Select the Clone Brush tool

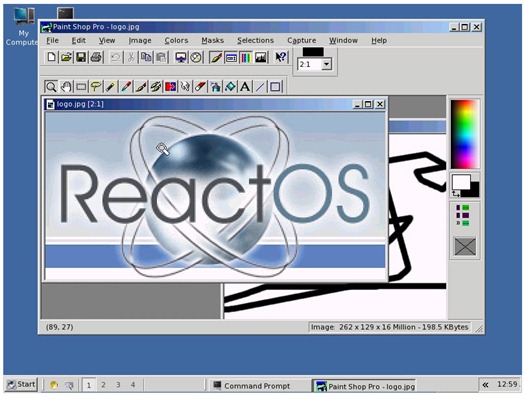point(155,87)
